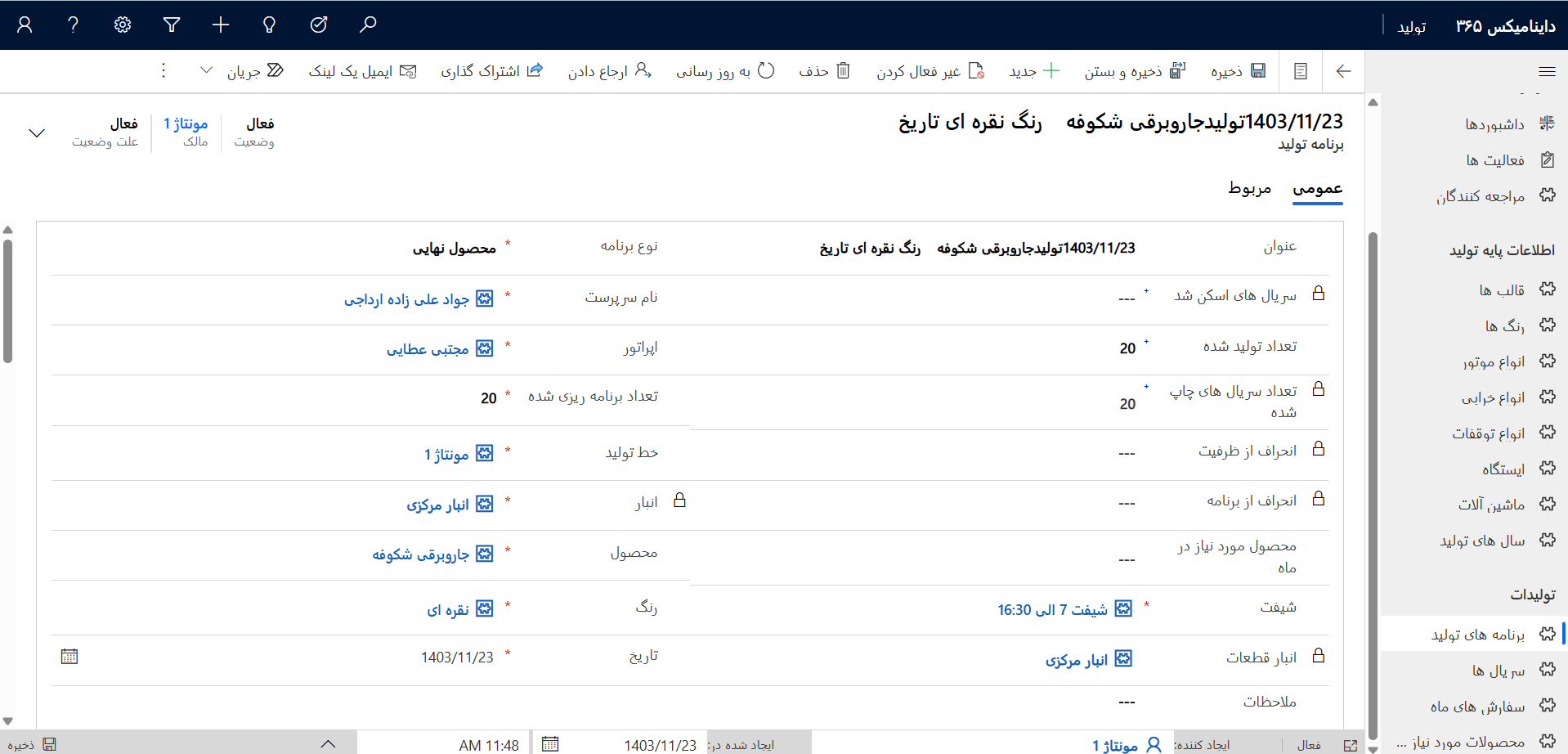Viewport: 1568px width, 754px height.
Task: Switch to the مربوط tab
Action: click(x=1249, y=188)
